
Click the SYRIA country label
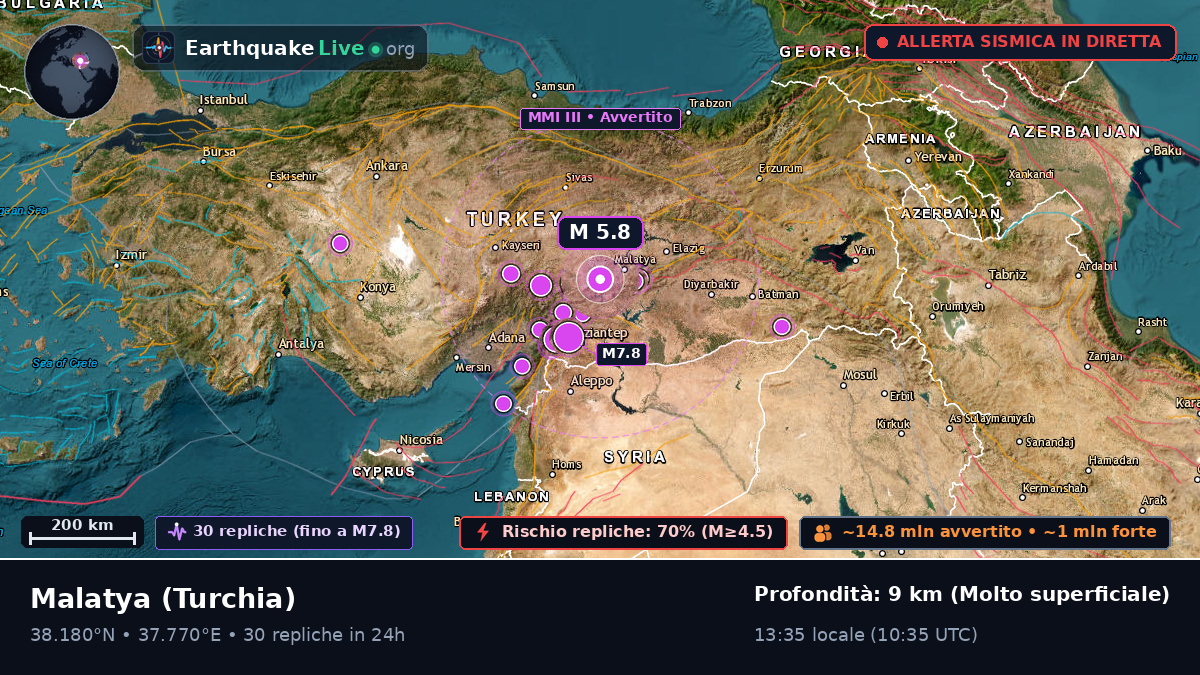coord(635,457)
